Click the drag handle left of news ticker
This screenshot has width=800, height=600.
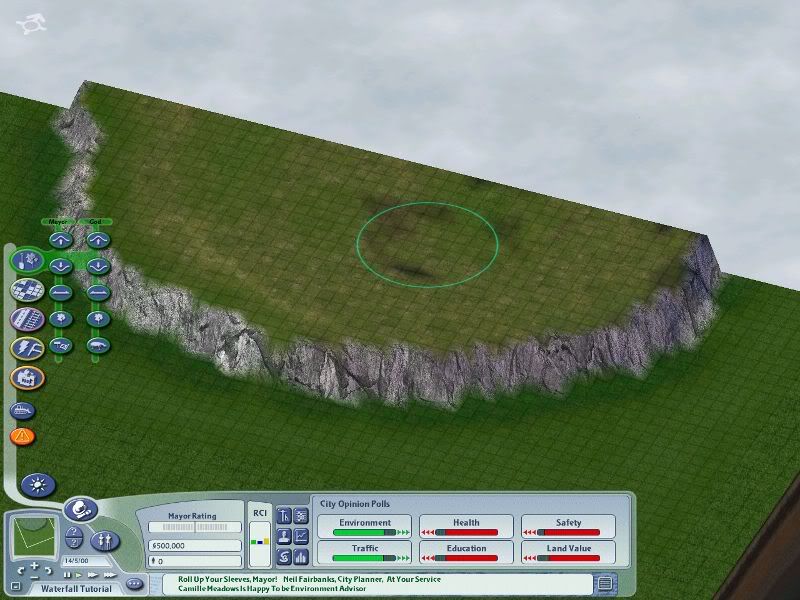click(156, 584)
